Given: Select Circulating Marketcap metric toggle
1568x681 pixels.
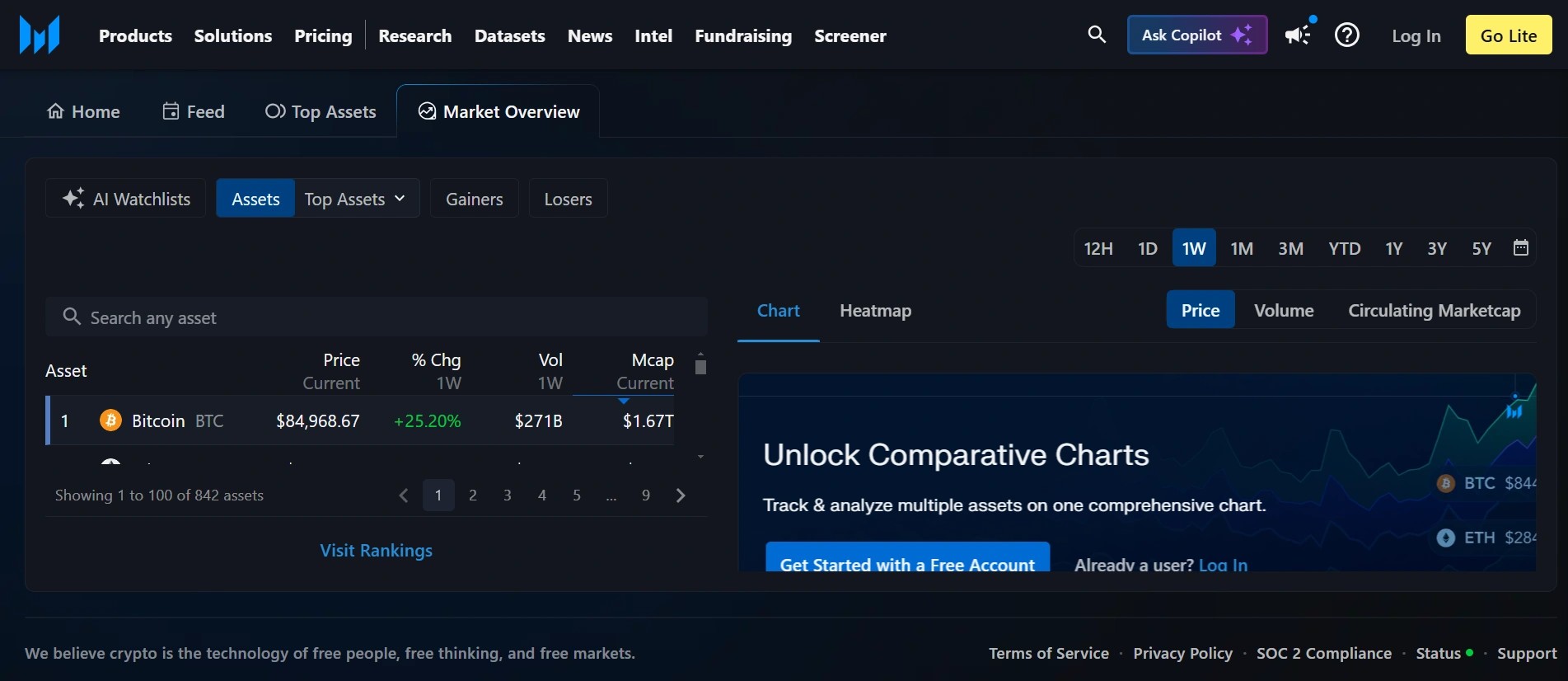Looking at the screenshot, I should coord(1434,311).
